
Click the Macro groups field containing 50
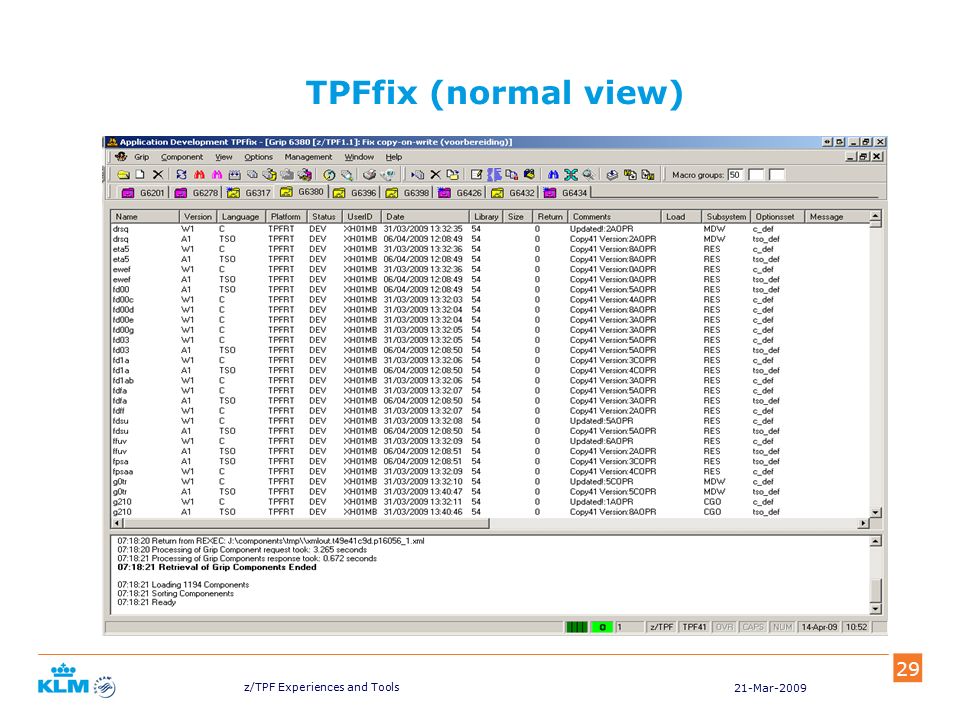734,175
